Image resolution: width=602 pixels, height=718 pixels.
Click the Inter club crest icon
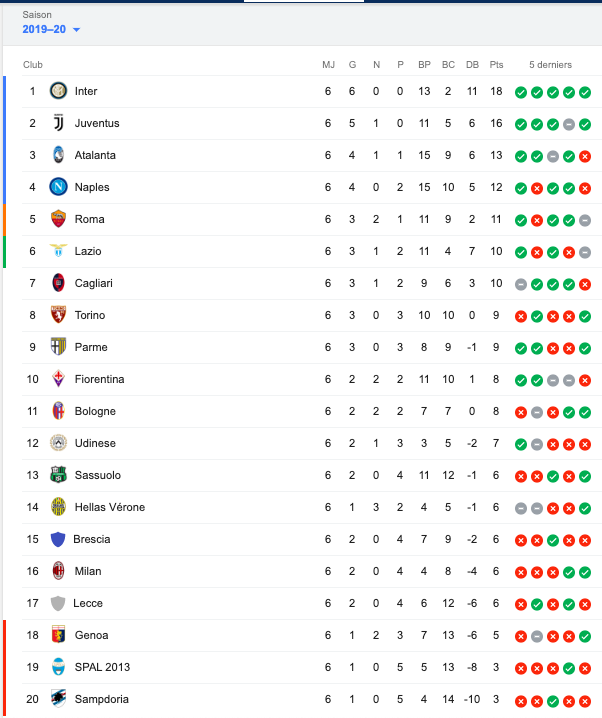coord(58,91)
